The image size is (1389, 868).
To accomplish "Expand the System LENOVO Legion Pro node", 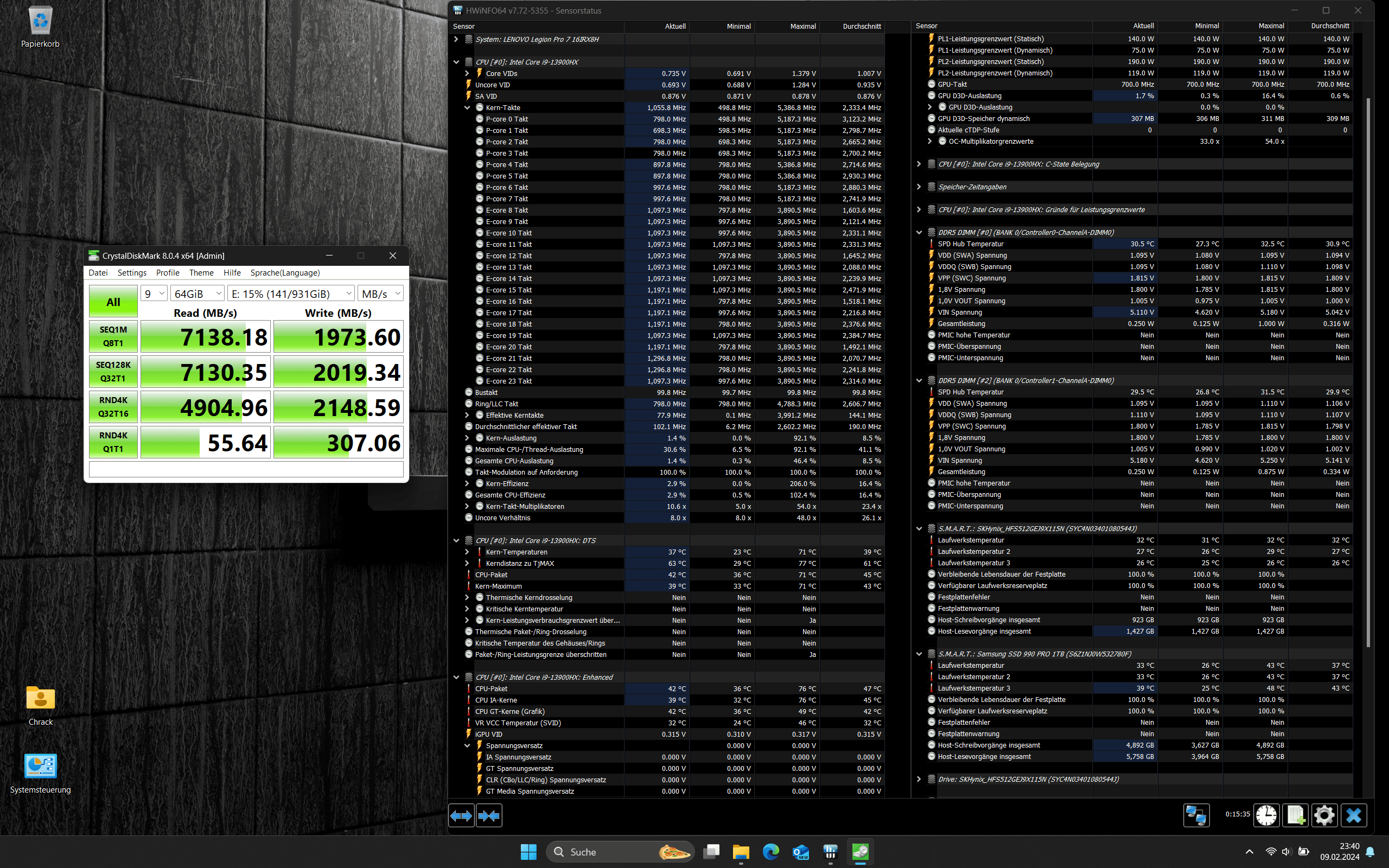I will pos(456,39).
